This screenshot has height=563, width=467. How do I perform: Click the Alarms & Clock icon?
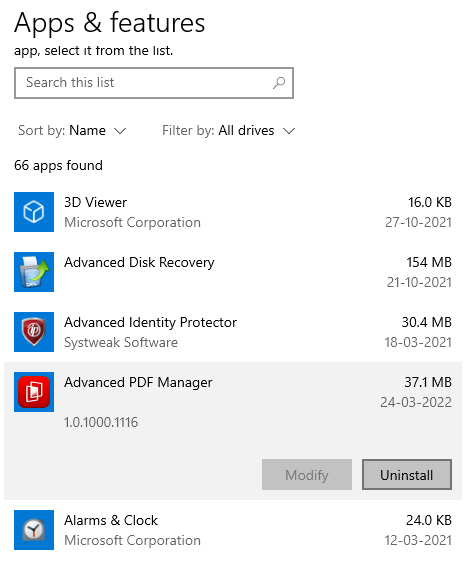click(x=34, y=530)
